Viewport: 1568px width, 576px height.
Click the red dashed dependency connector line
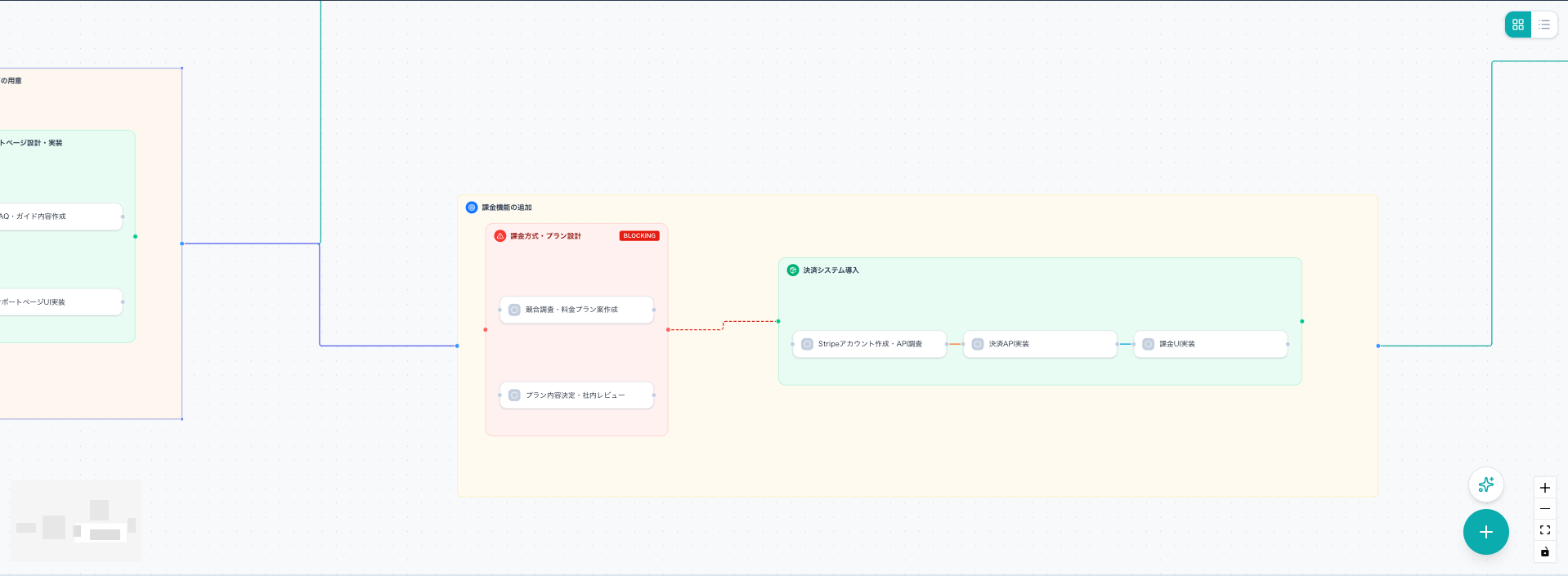tap(695, 329)
